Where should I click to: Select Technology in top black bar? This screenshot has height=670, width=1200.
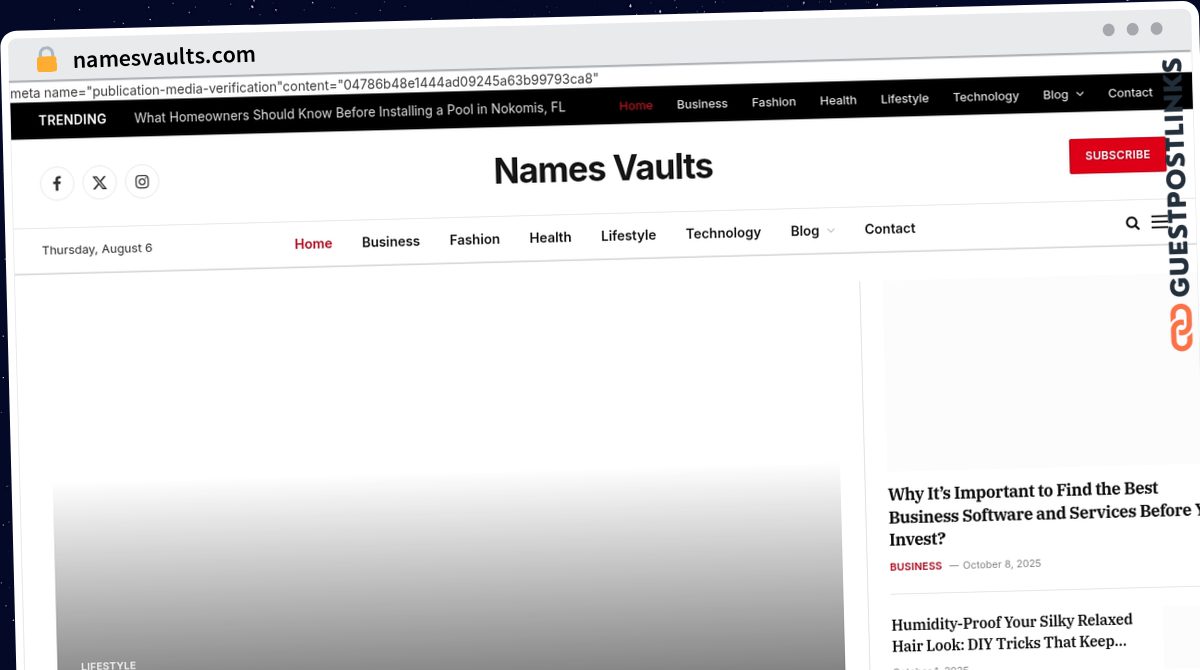click(x=985, y=97)
